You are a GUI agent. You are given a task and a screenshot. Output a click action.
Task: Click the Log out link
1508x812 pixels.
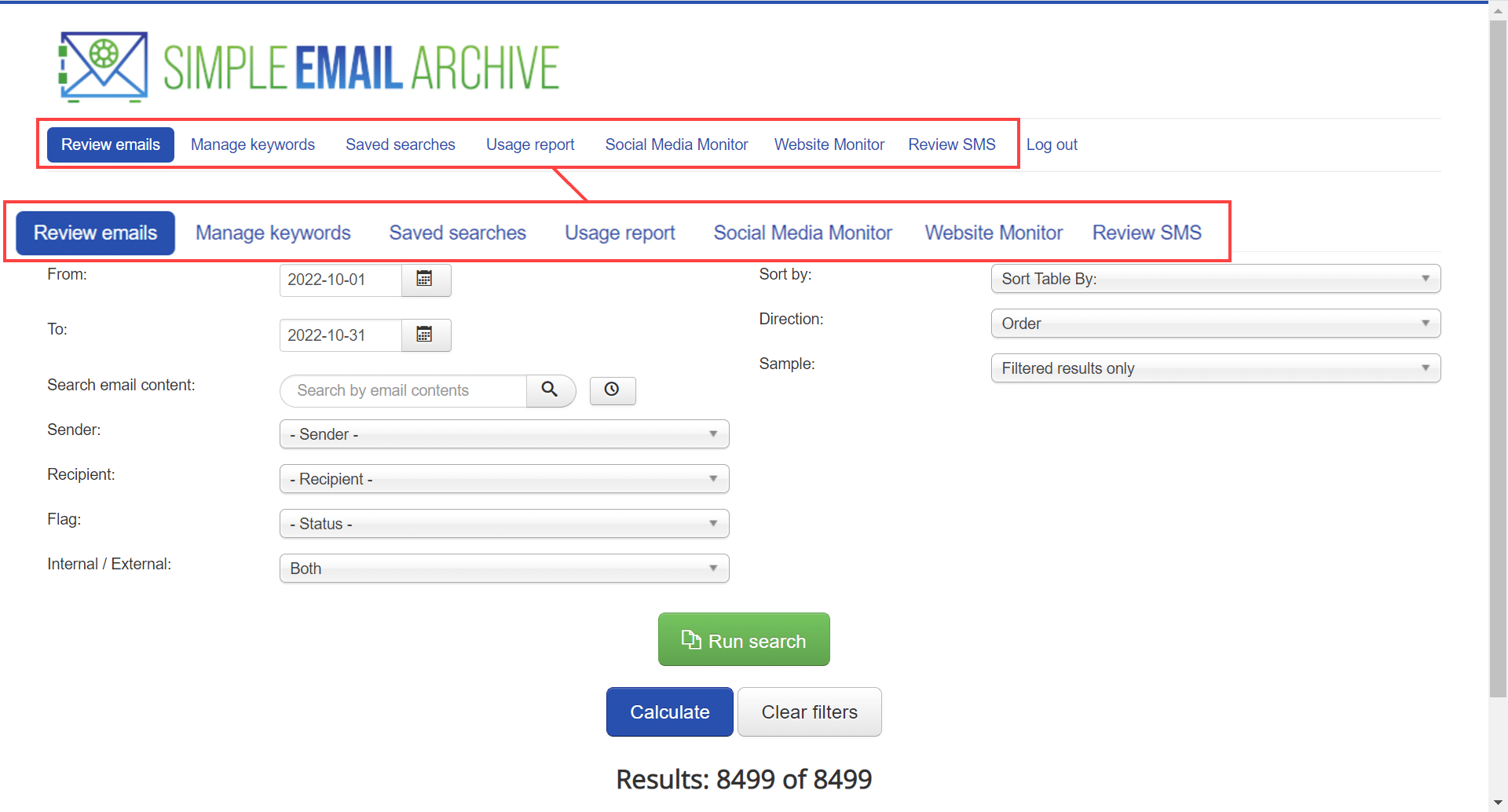point(1052,144)
